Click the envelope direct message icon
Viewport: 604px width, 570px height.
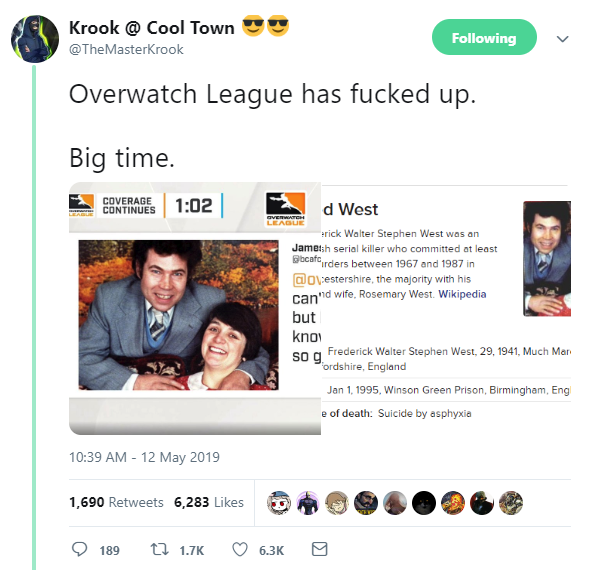pyautogui.click(x=319, y=549)
